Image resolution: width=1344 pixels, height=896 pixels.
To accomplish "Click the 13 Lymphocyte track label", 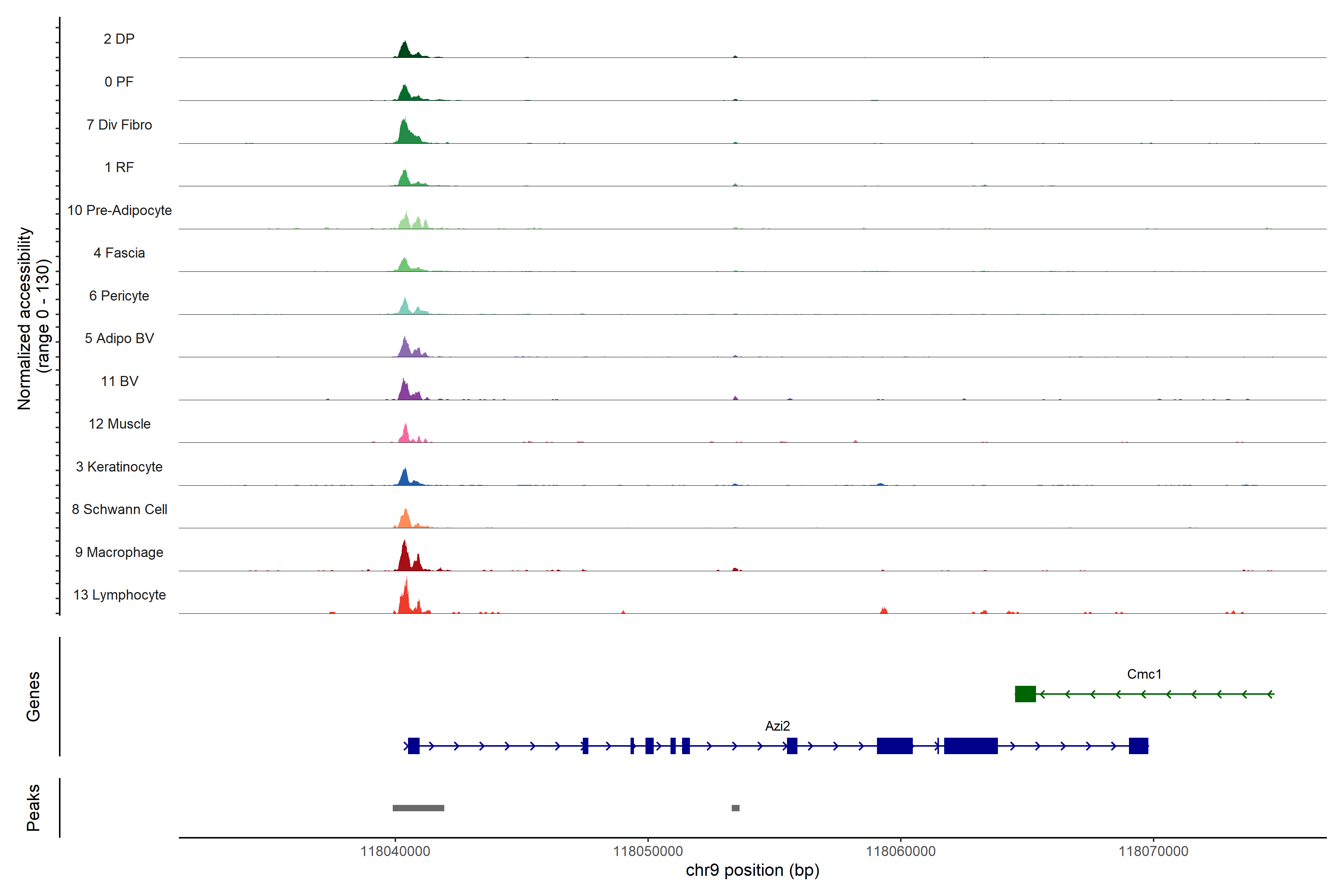I will 119,595.
